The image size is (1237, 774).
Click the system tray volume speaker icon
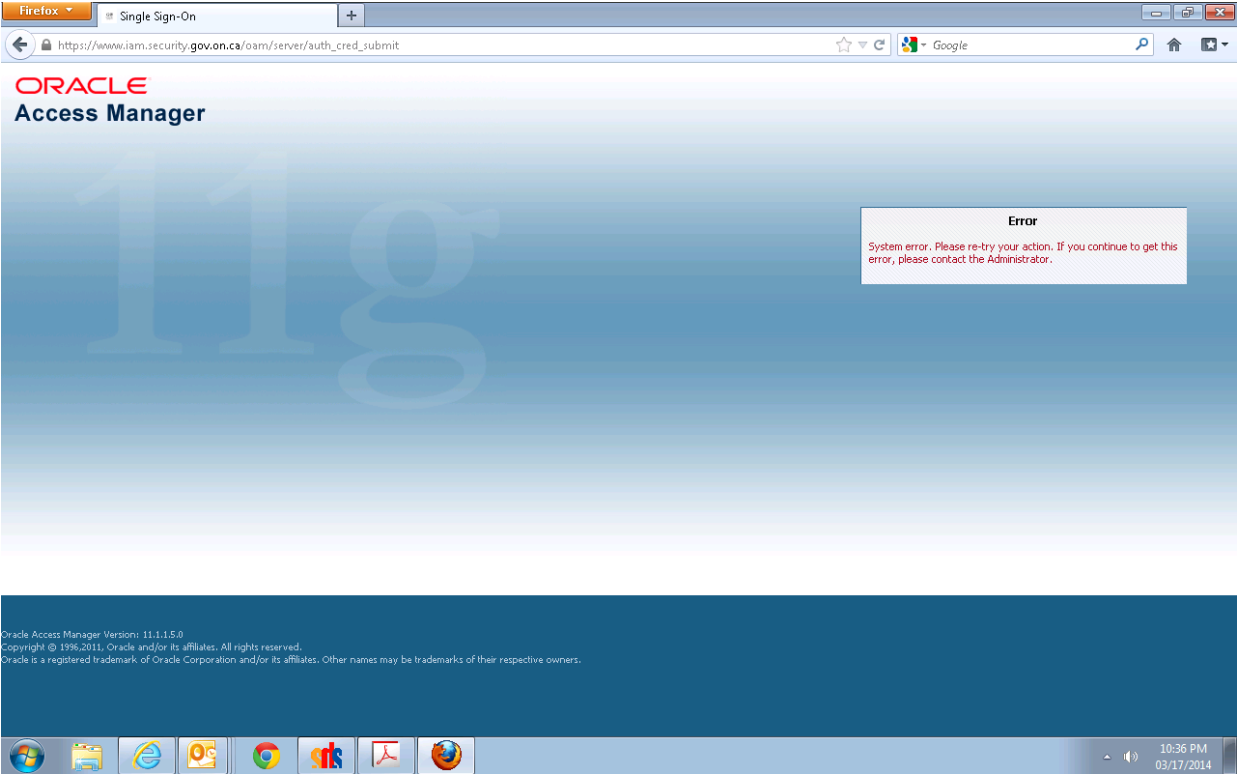[x=1132, y=756]
